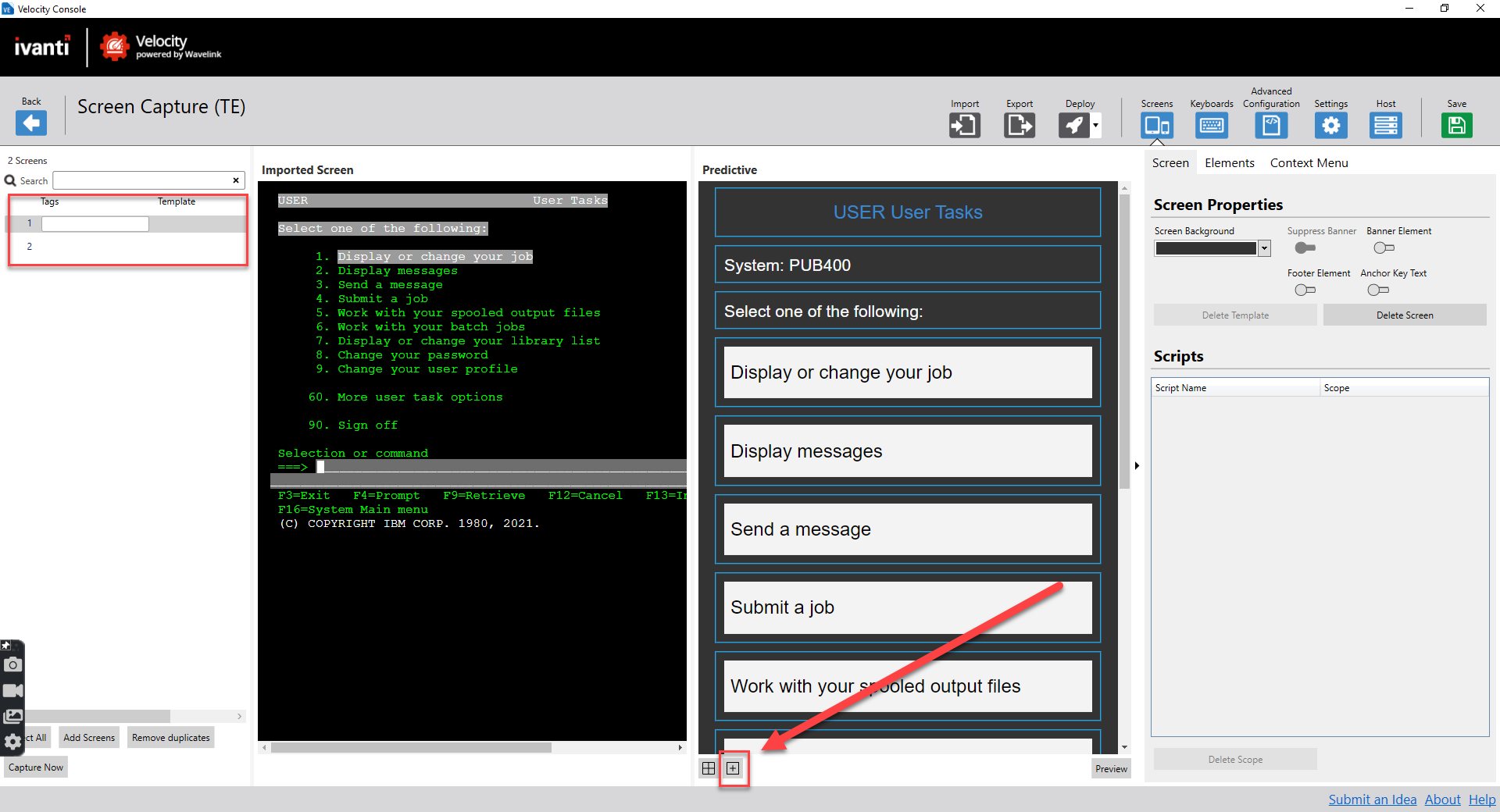Expand the thumbnail strip with right chevron
Screen dimensions: 1500x812
pyautogui.click(x=239, y=716)
